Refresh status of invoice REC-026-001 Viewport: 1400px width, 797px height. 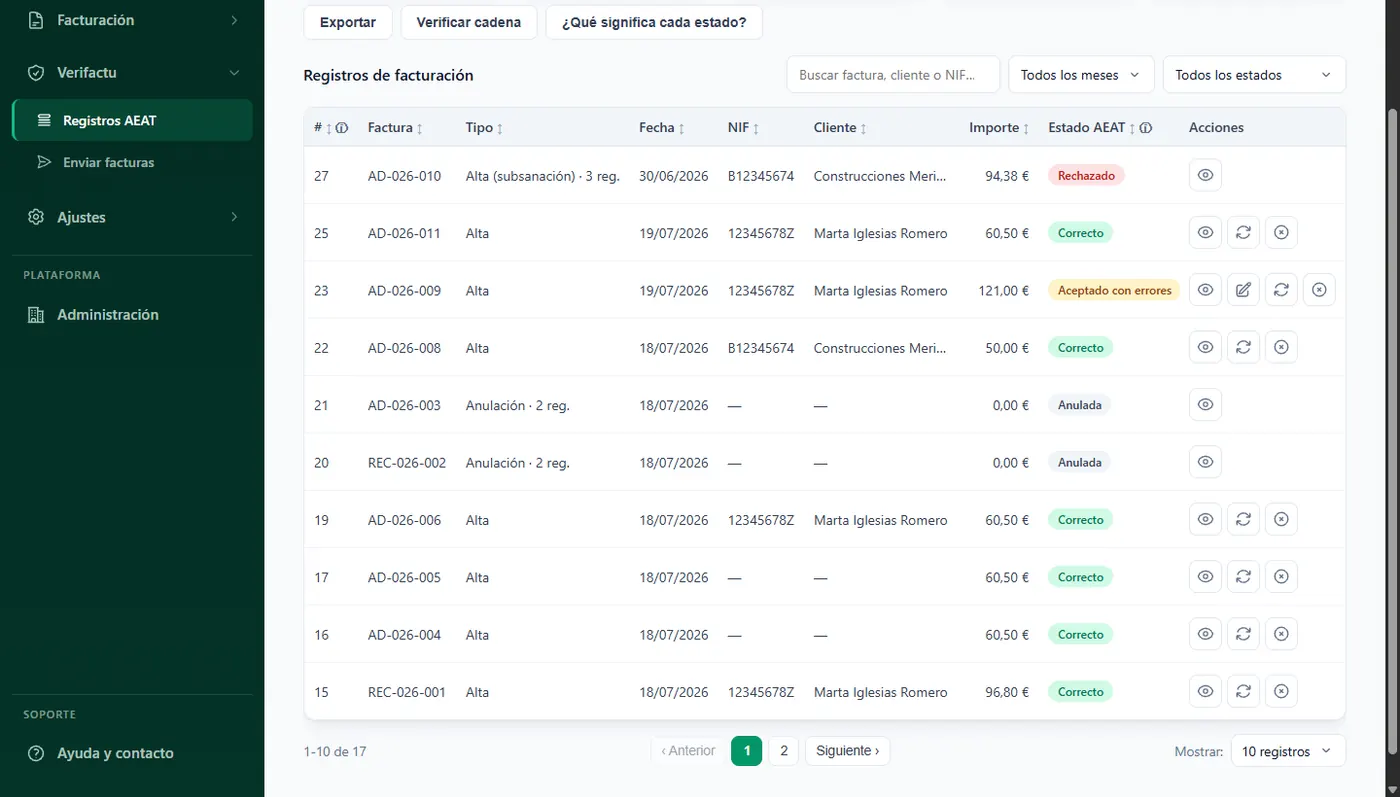pyautogui.click(x=1243, y=692)
